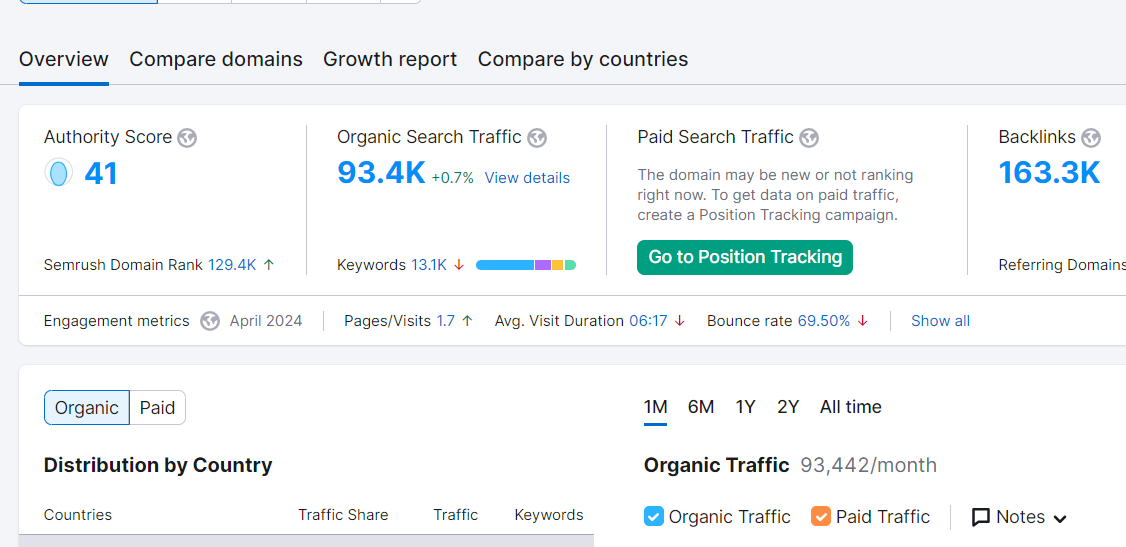Image resolution: width=1126 pixels, height=547 pixels.
Task: Click the globe icon next to Backlinks
Action: [x=1091, y=138]
